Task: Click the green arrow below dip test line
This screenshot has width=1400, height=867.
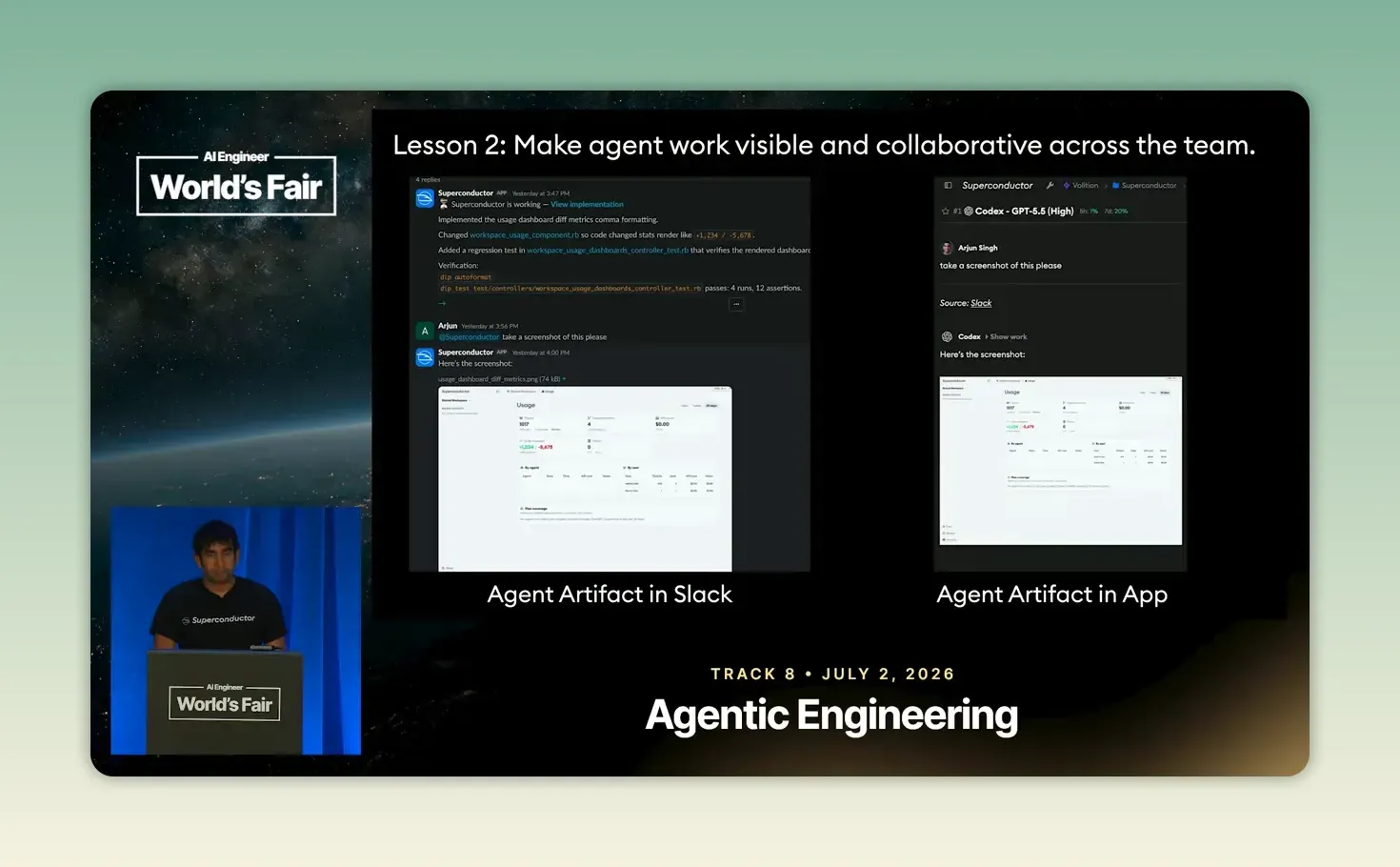Action: (x=442, y=303)
